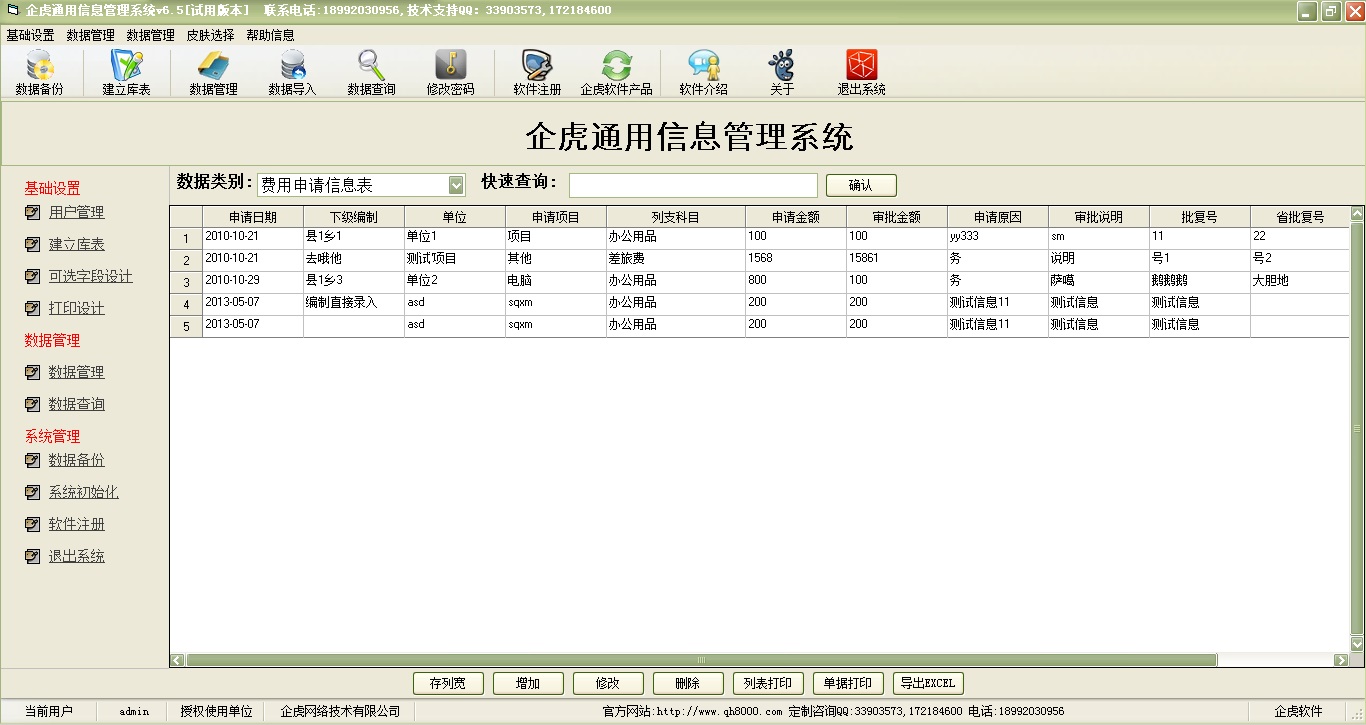Image resolution: width=1366 pixels, height=725 pixels.
Task: Click the horizontal scrollbar right arrow
Action: click(1342, 660)
